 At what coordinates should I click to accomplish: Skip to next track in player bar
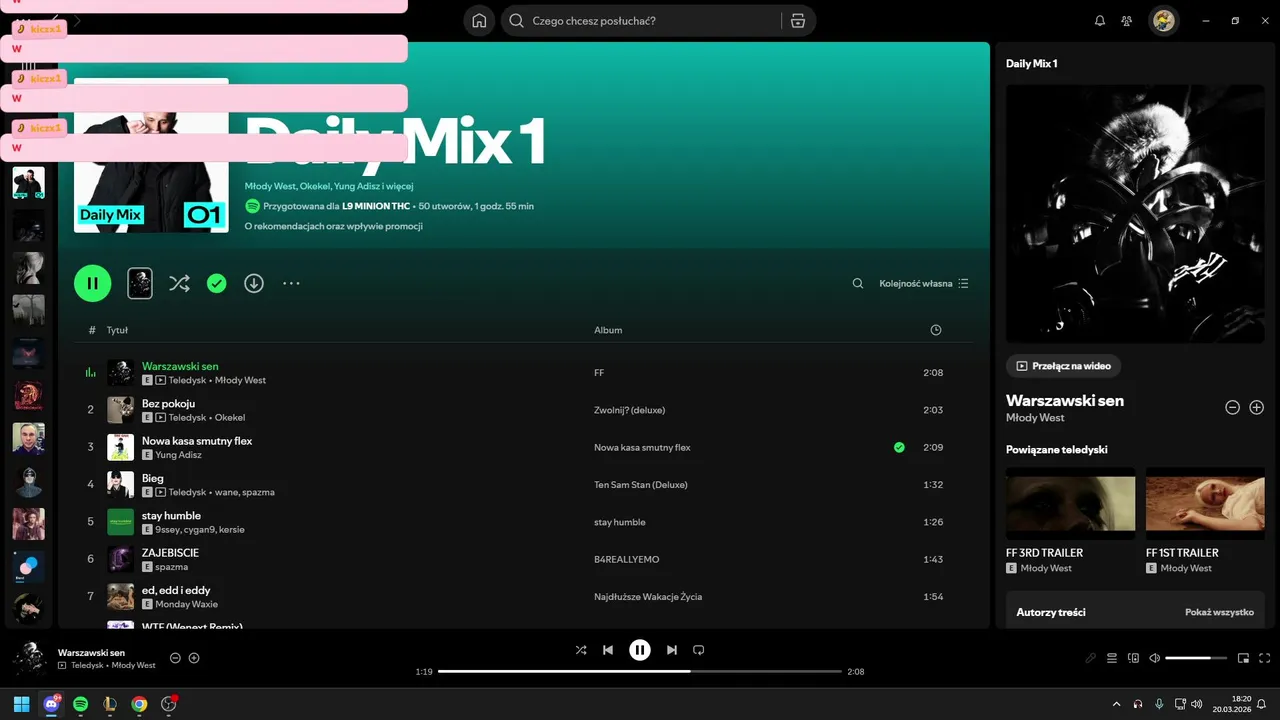(x=672, y=650)
